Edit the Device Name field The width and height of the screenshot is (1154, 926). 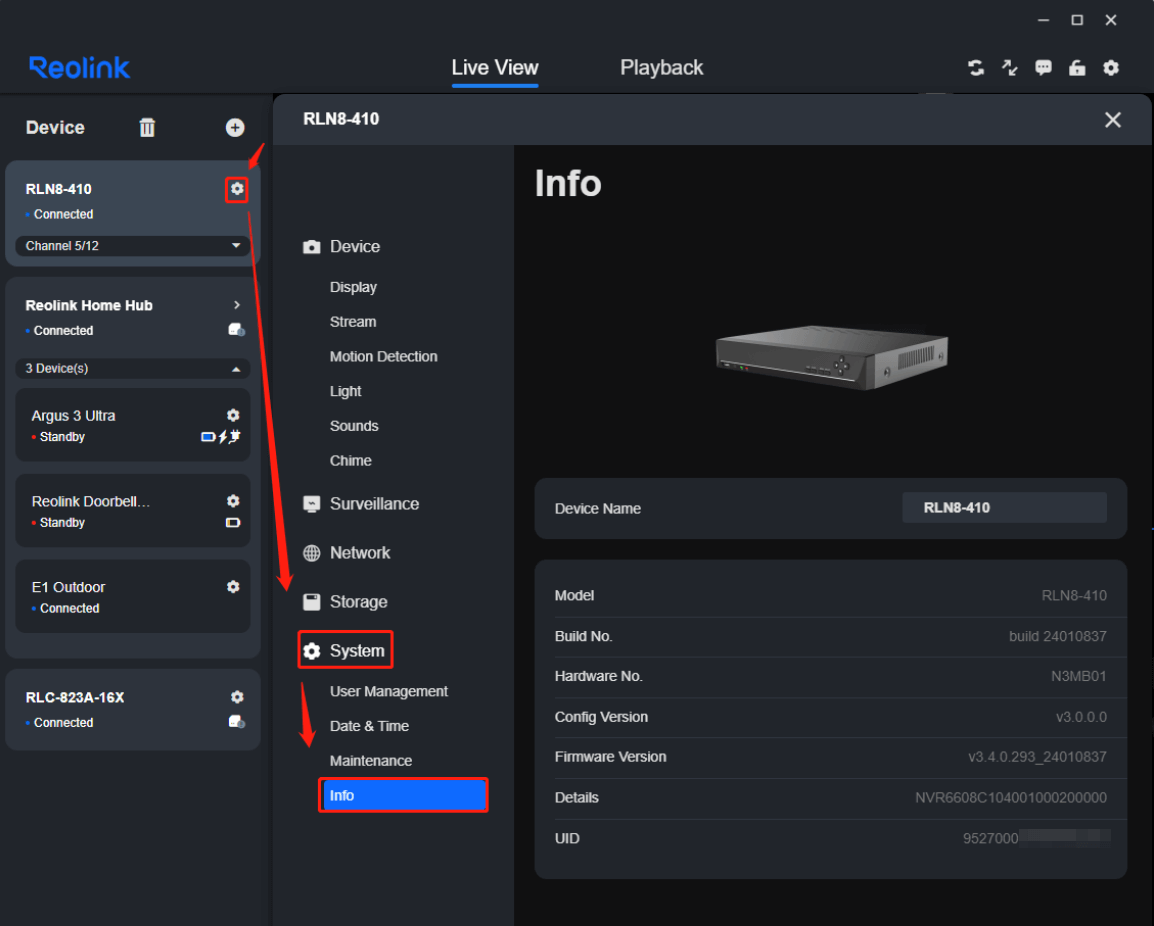[x=1005, y=508]
